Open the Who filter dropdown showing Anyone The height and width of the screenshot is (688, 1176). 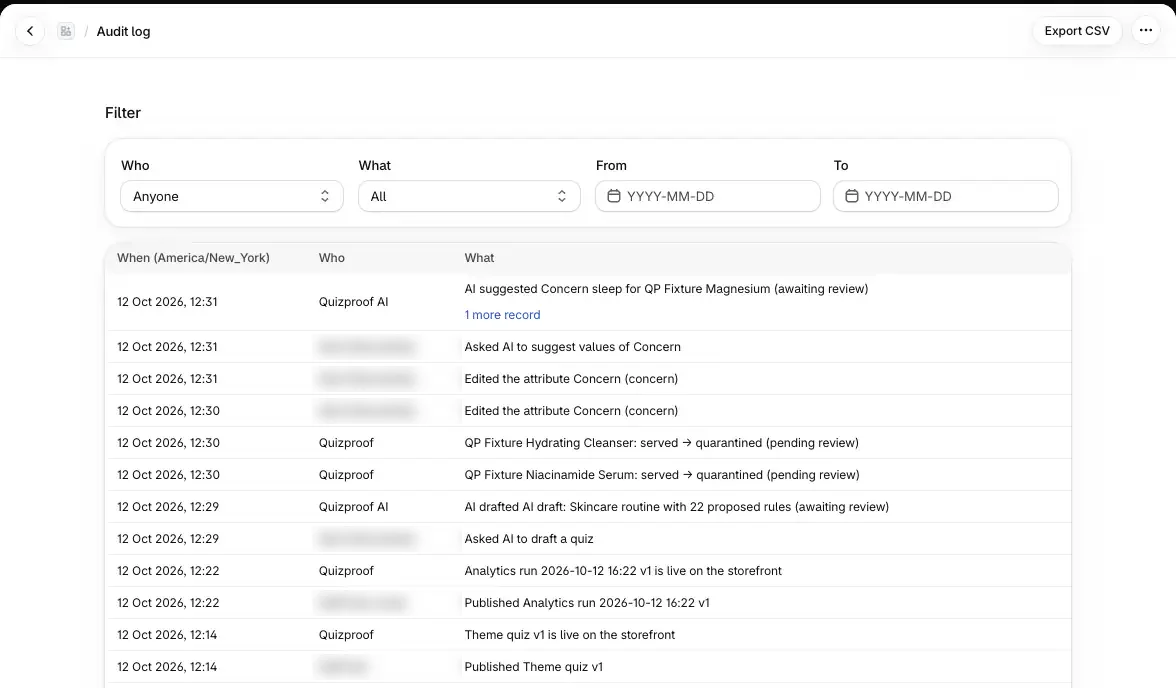[232, 196]
